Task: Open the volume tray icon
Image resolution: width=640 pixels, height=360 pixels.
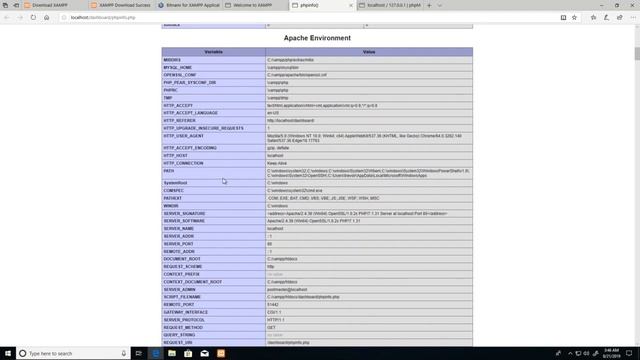Action: pyautogui.click(x=587, y=353)
